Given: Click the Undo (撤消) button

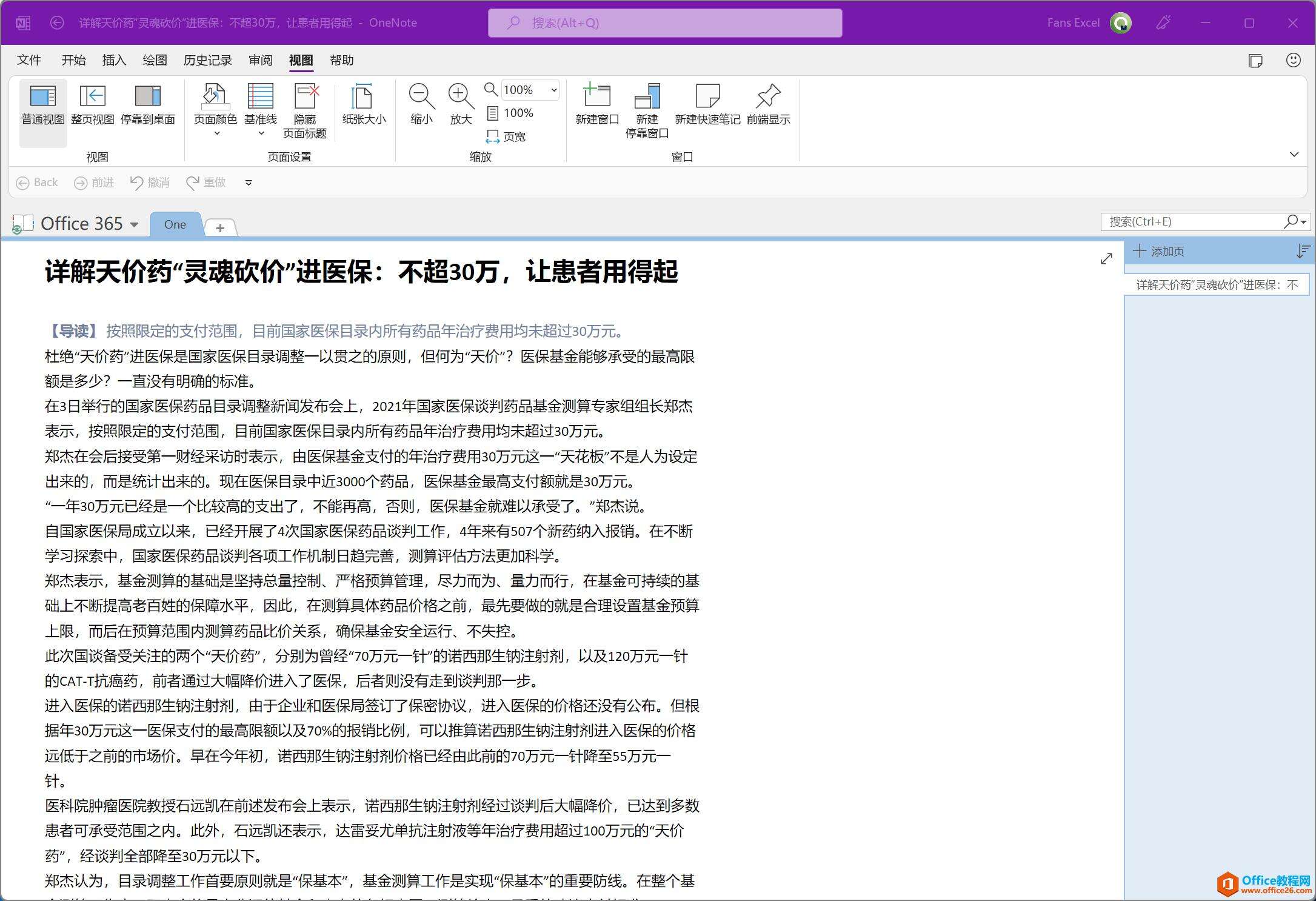Looking at the screenshot, I should point(150,183).
